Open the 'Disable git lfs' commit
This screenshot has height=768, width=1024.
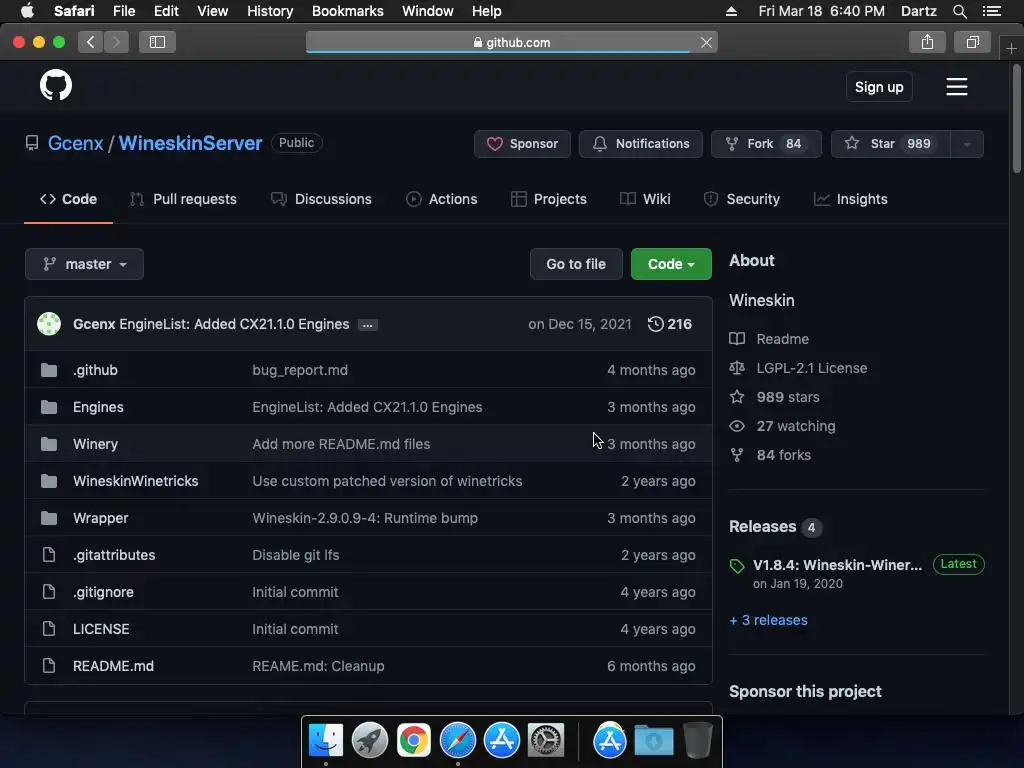point(296,555)
